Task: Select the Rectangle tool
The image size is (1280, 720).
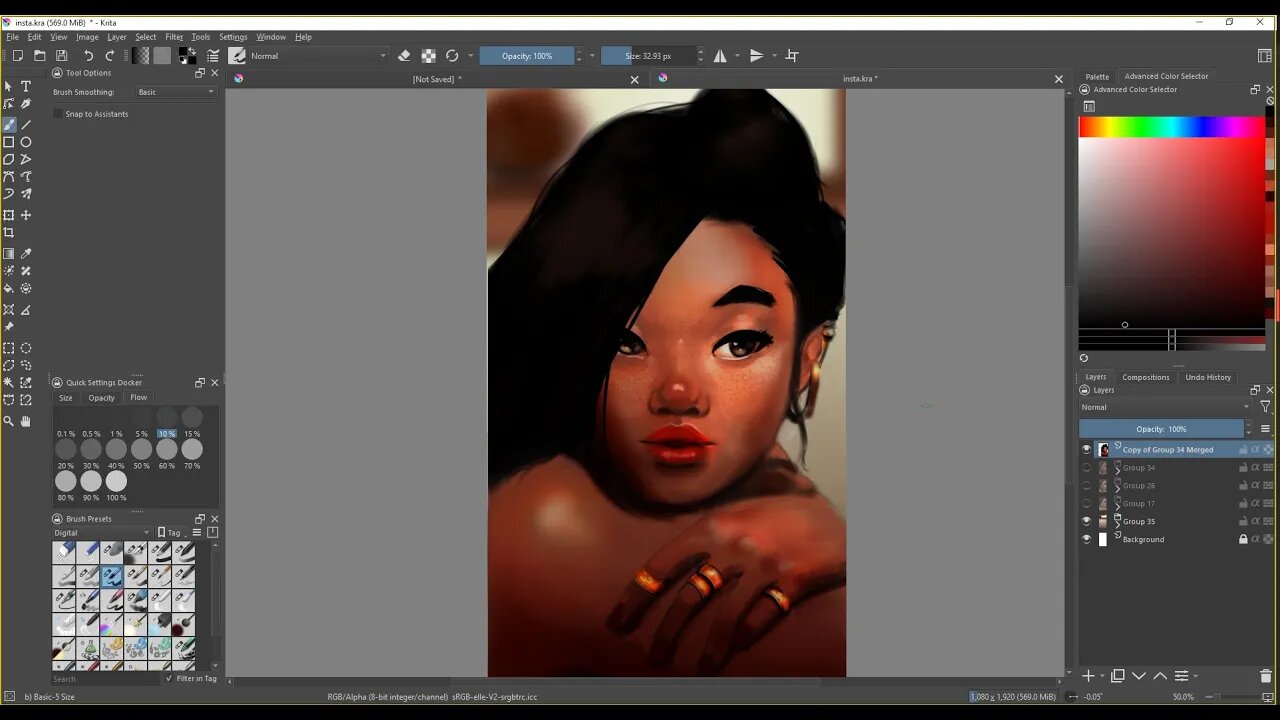Action: coord(9,142)
